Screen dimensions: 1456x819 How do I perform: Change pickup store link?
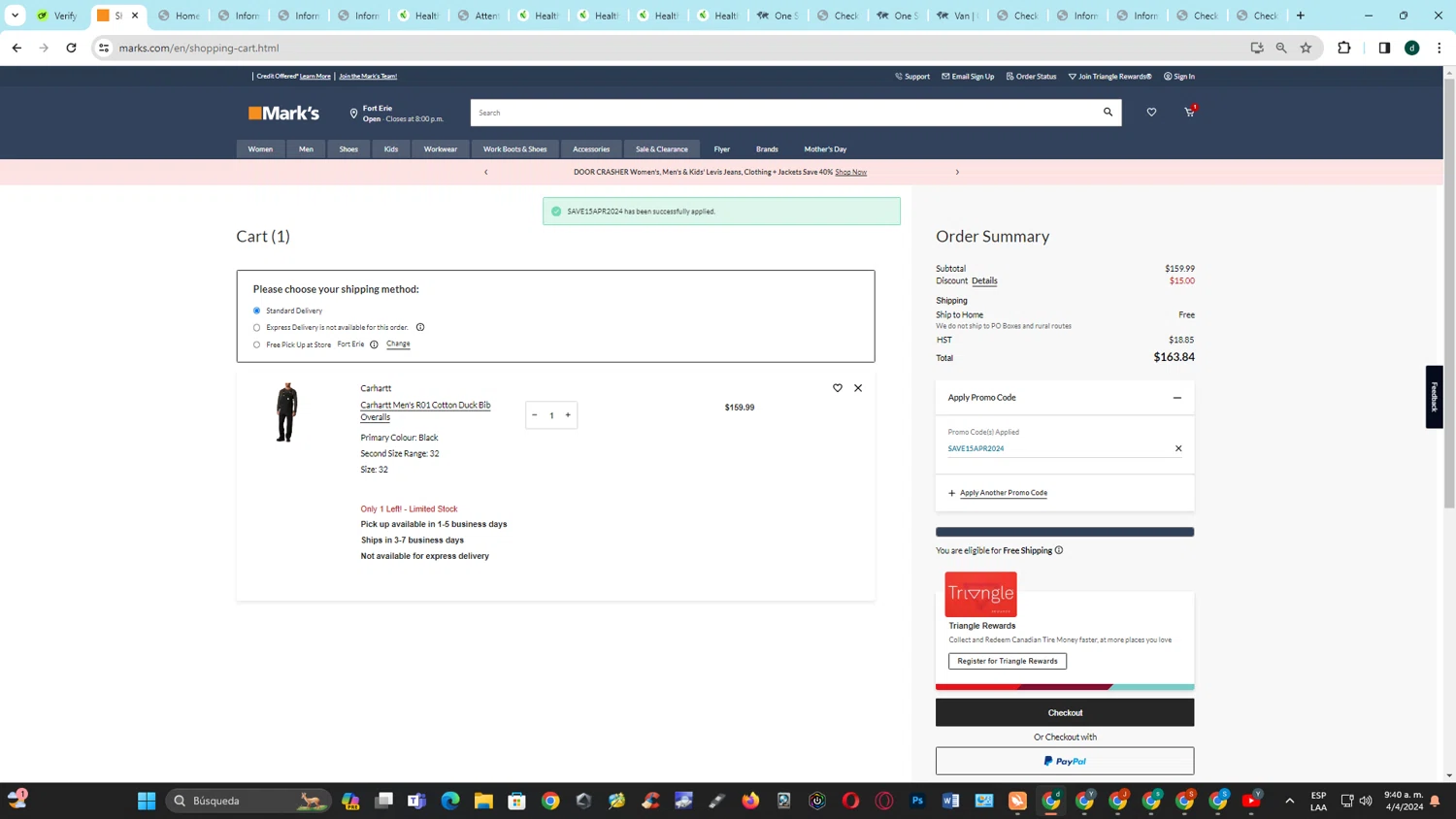[398, 344]
